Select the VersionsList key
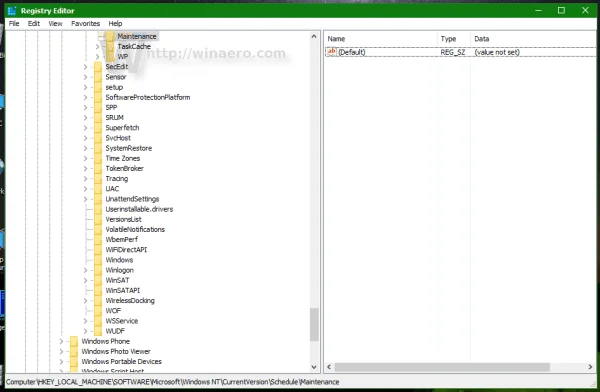The height and width of the screenshot is (392, 600). (124, 219)
